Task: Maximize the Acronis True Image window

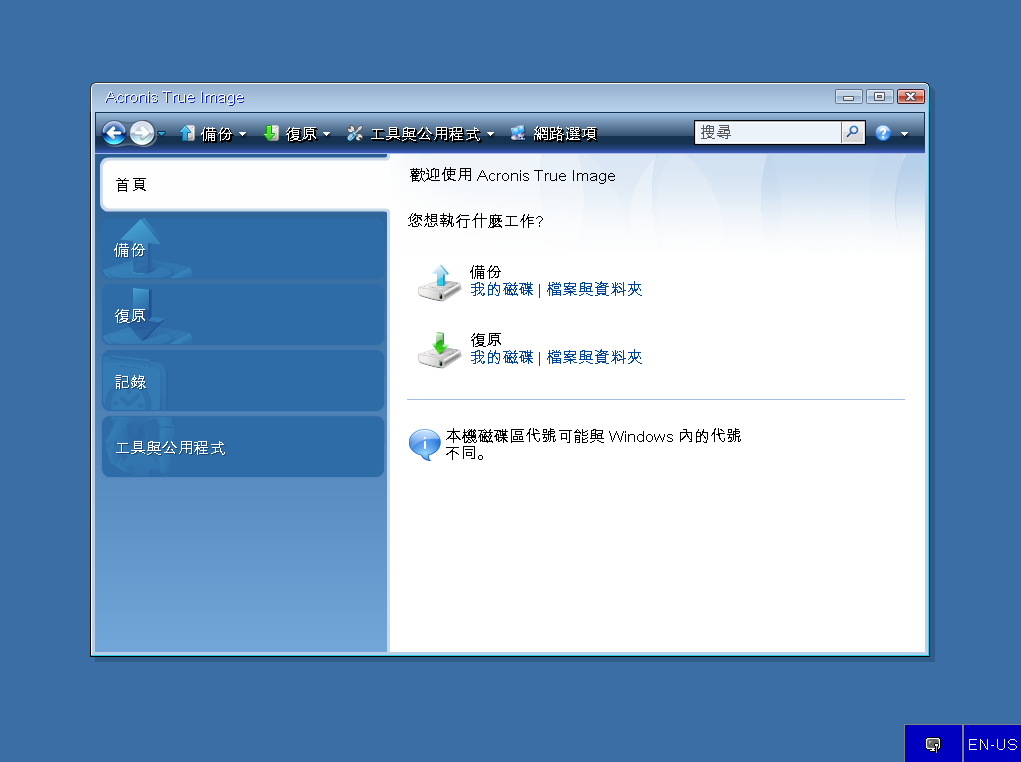Action: (879, 97)
